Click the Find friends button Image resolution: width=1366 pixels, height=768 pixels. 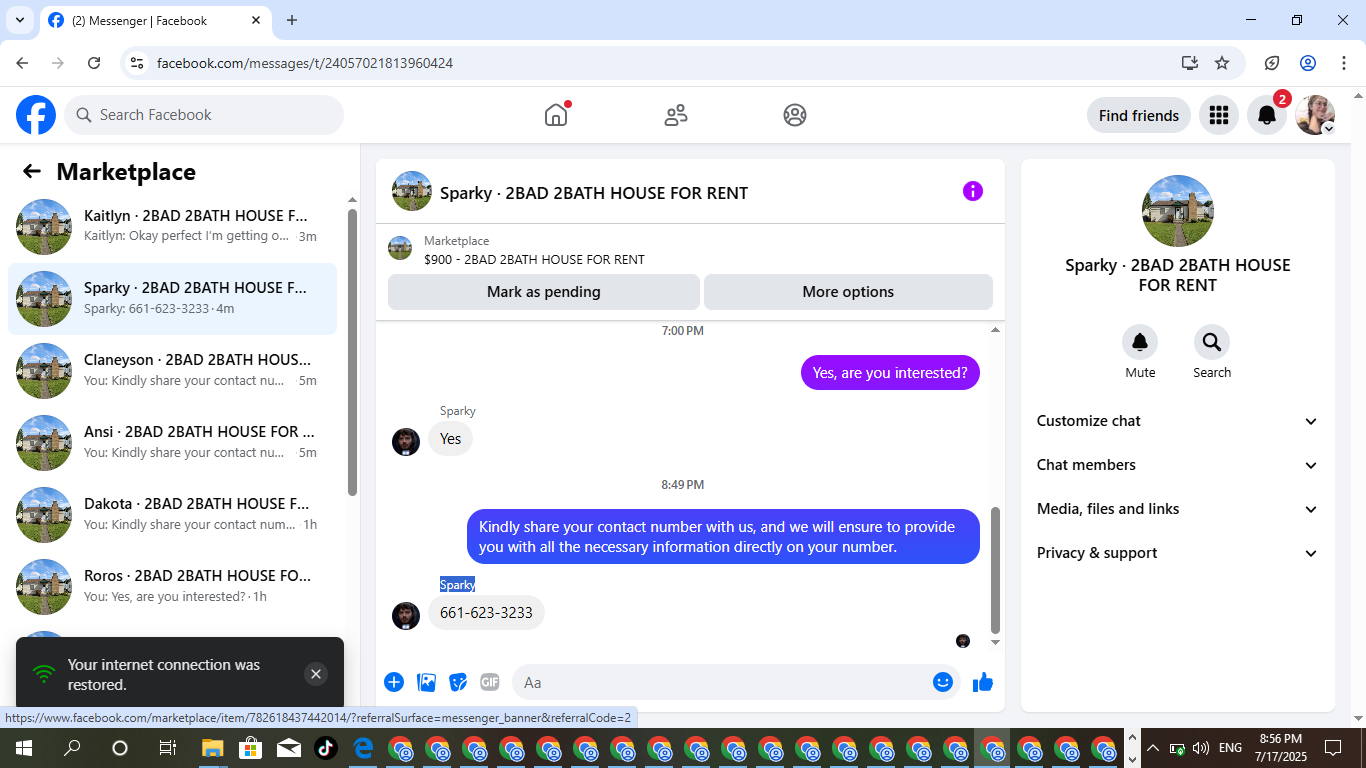(x=1139, y=115)
